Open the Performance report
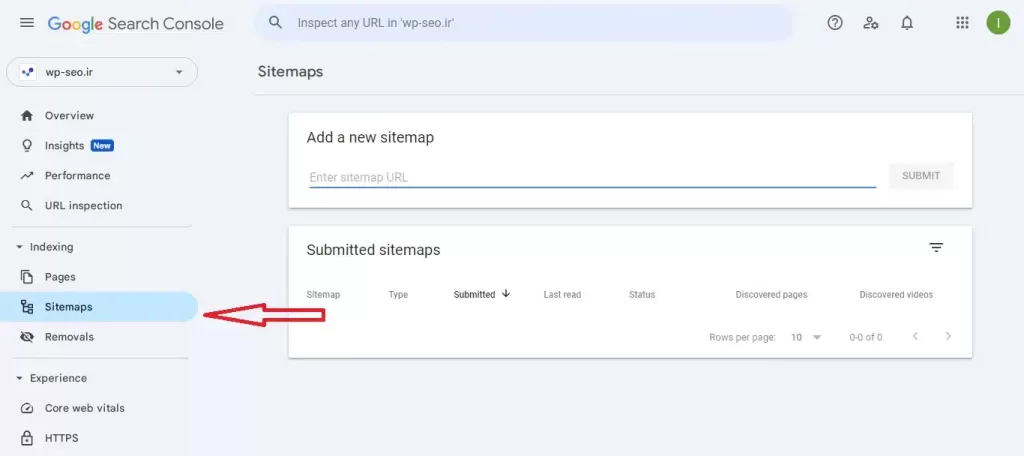Image resolution: width=1024 pixels, height=456 pixels. tap(77, 176)
